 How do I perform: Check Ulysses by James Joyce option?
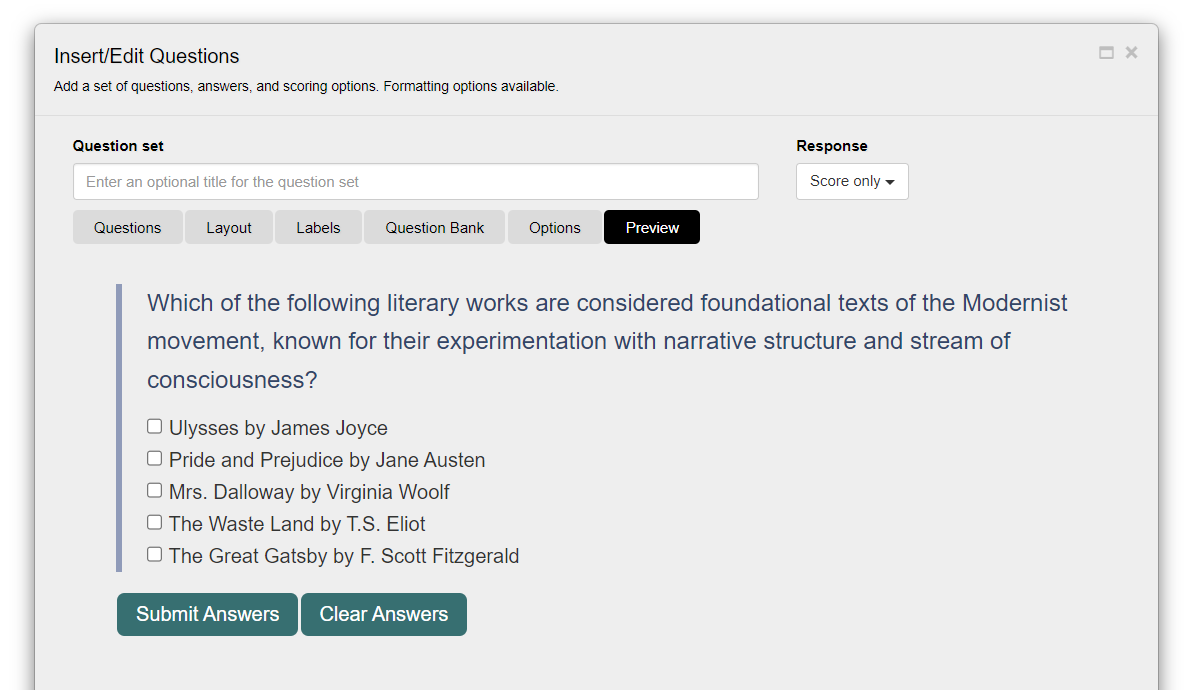(154, 426)
